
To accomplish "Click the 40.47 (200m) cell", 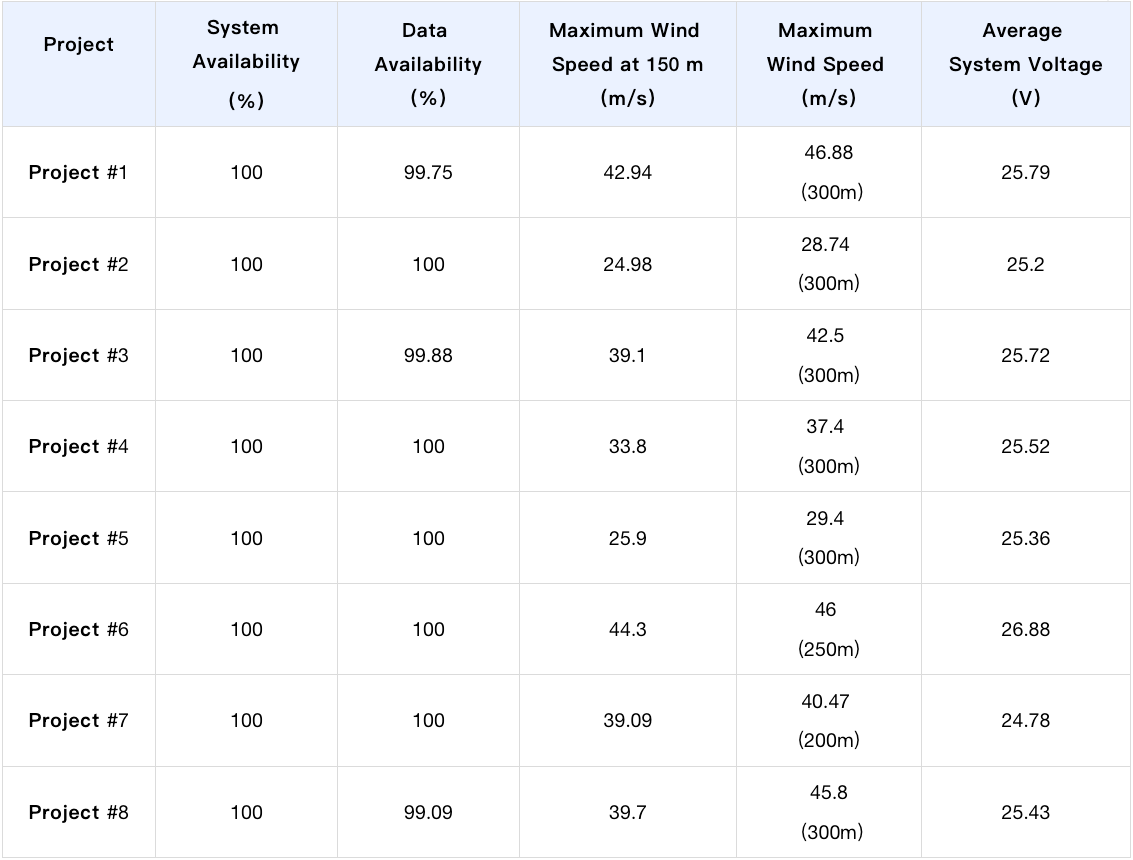I will click(828, 721).
